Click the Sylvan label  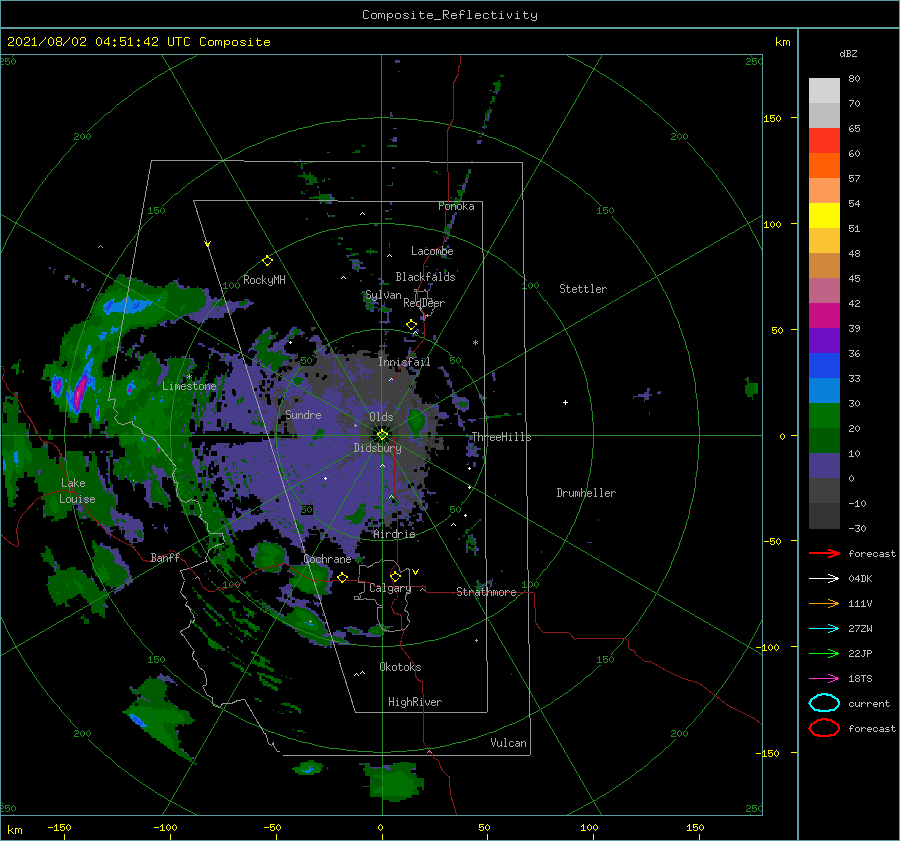pyautogui.click(x=383, y=295)
